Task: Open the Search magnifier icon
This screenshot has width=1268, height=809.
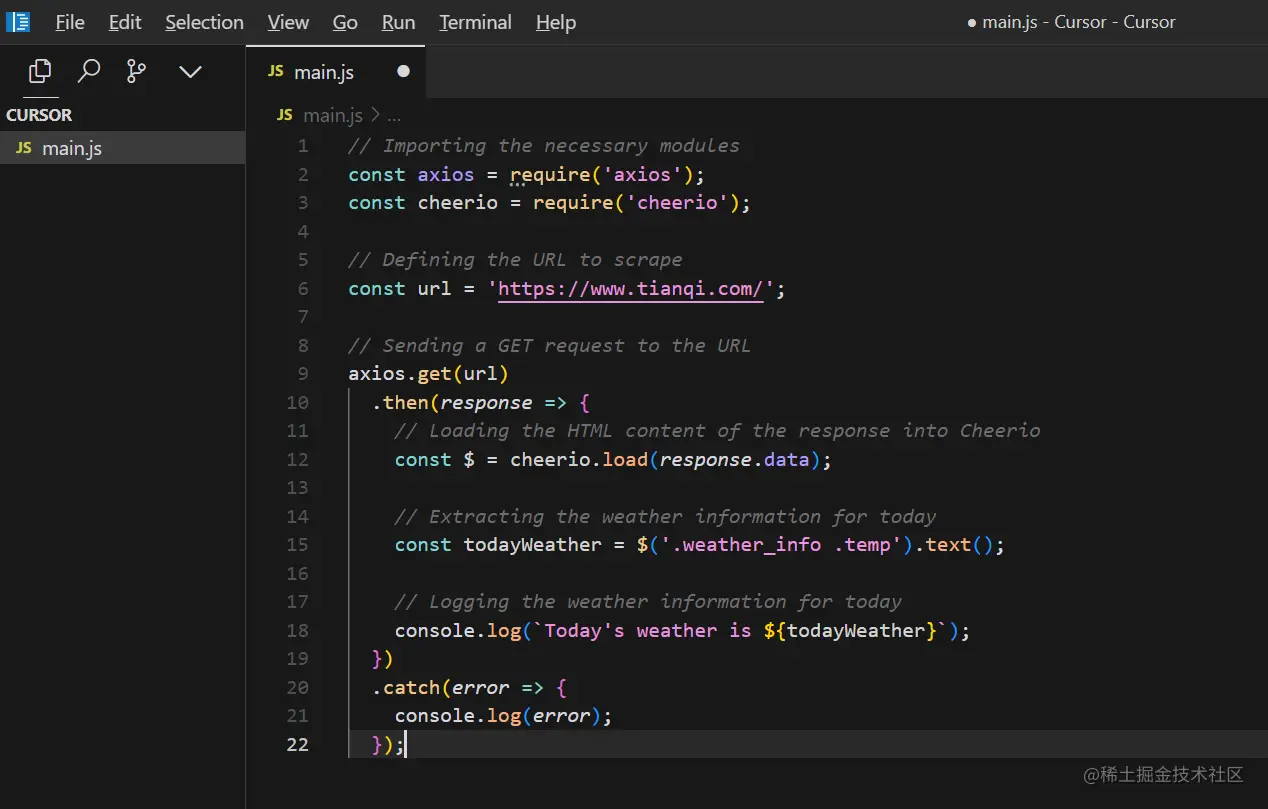Action: (x=89, y=71)
